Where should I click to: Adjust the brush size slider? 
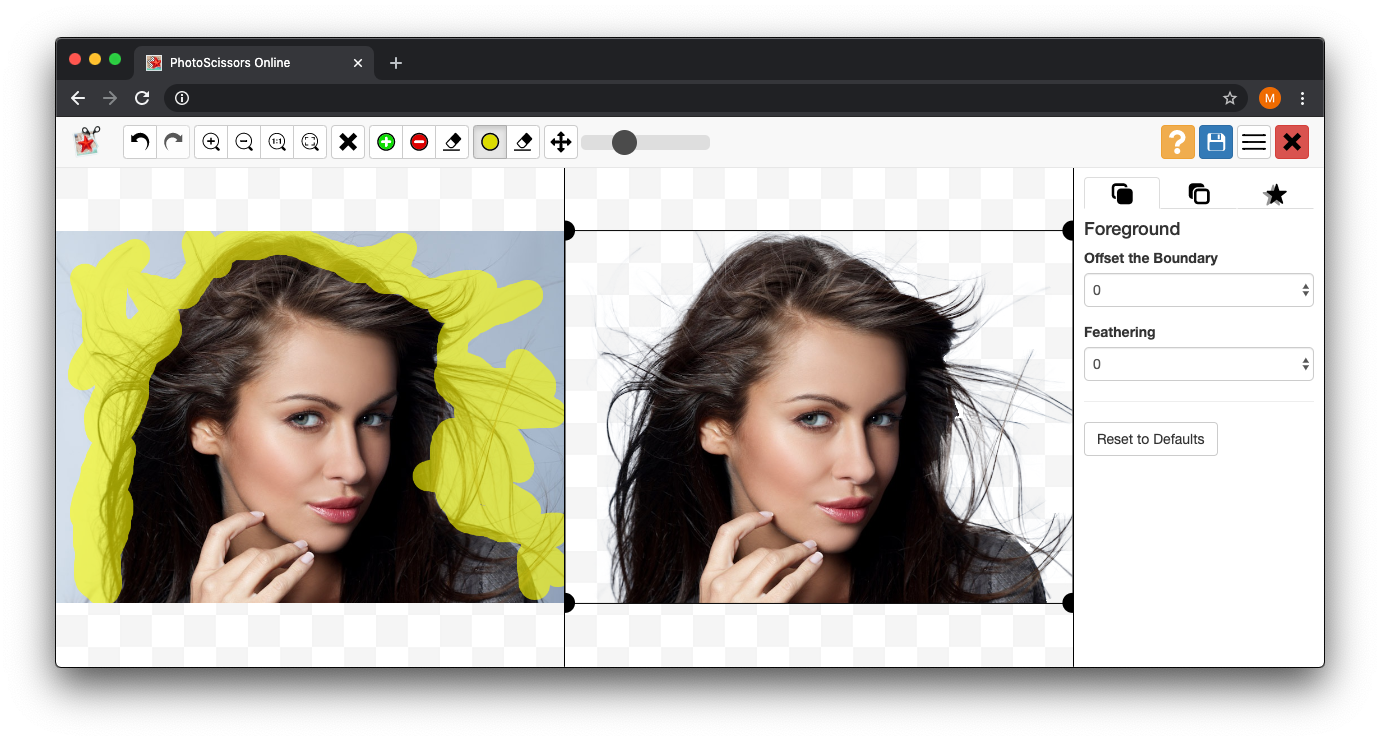click(625, 142)
